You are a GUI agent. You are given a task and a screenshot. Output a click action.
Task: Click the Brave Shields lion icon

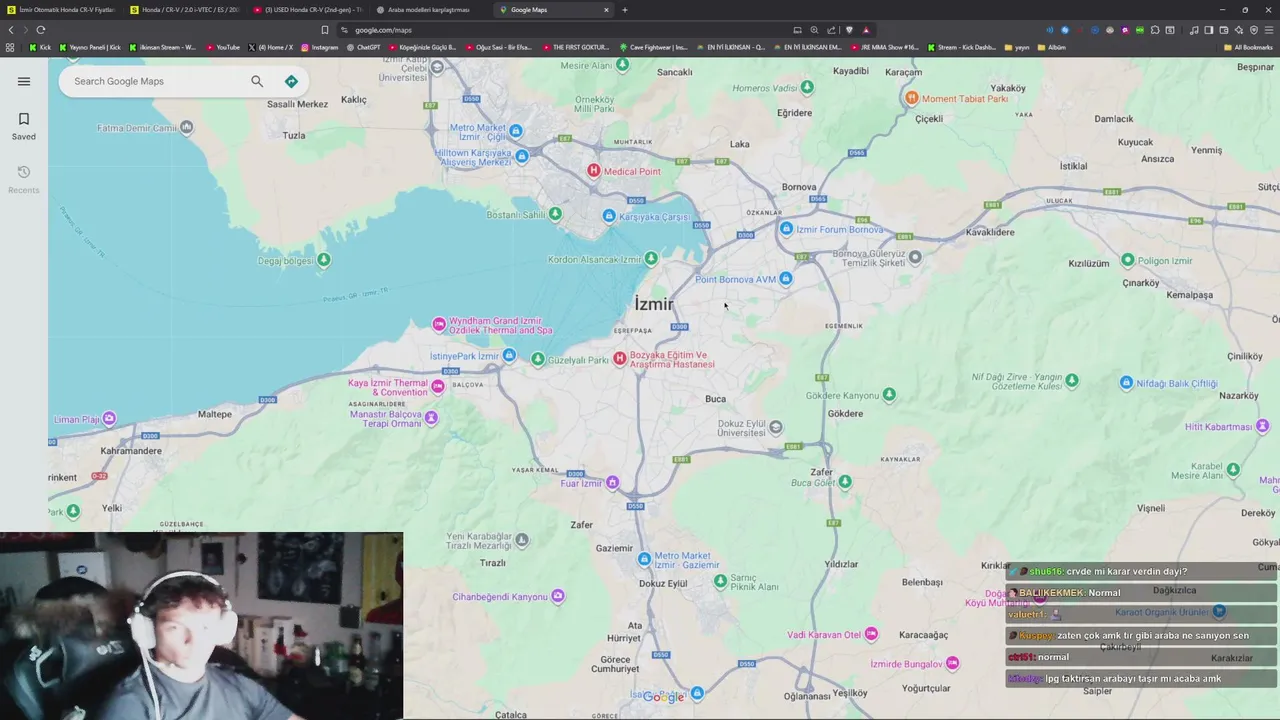[849, 30]
